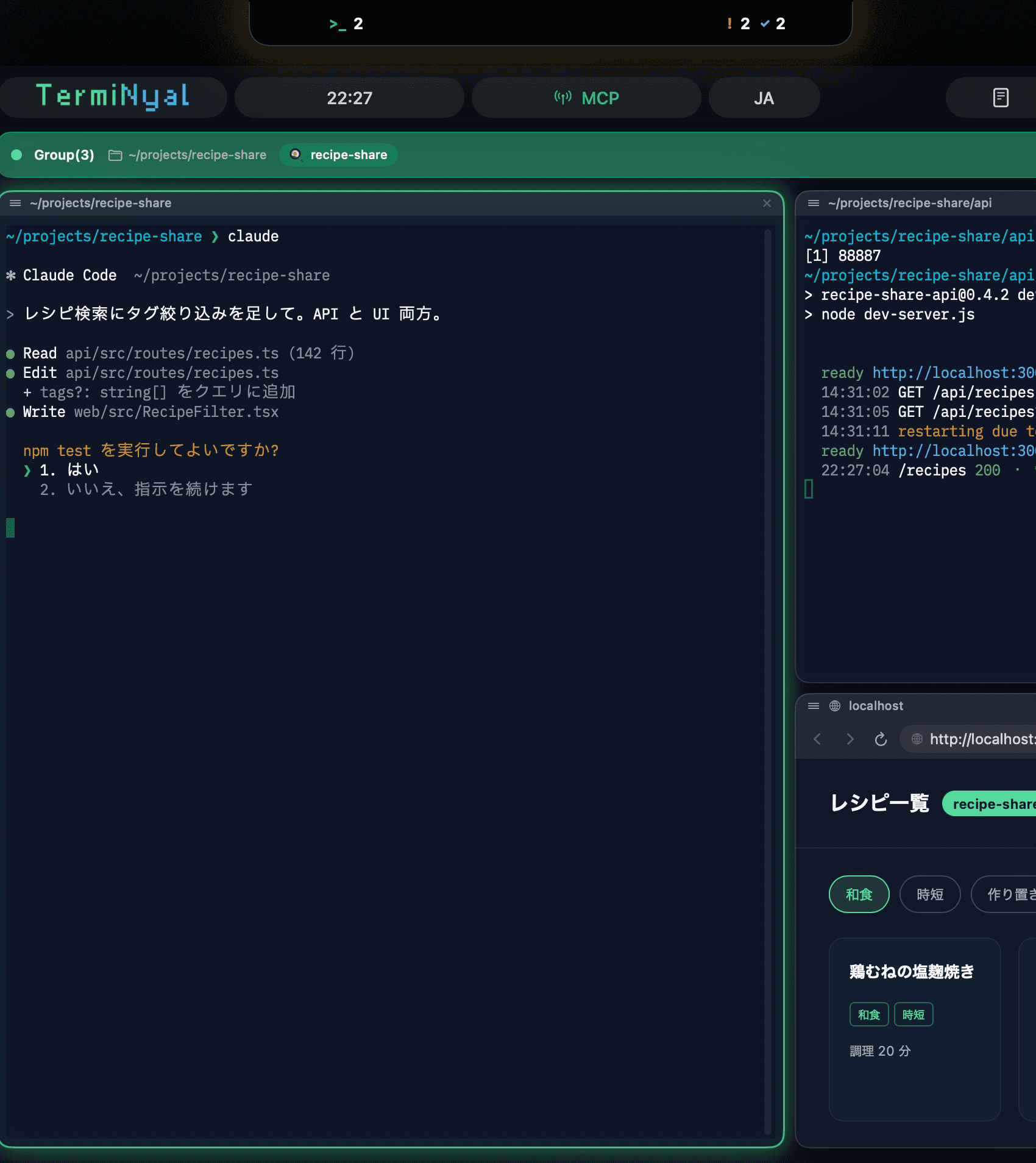Image resolution: width=1036 pixels, height=1163 pixels.
Task: Toggle the 和食 filter chip
Action: [x=859, y=894]
